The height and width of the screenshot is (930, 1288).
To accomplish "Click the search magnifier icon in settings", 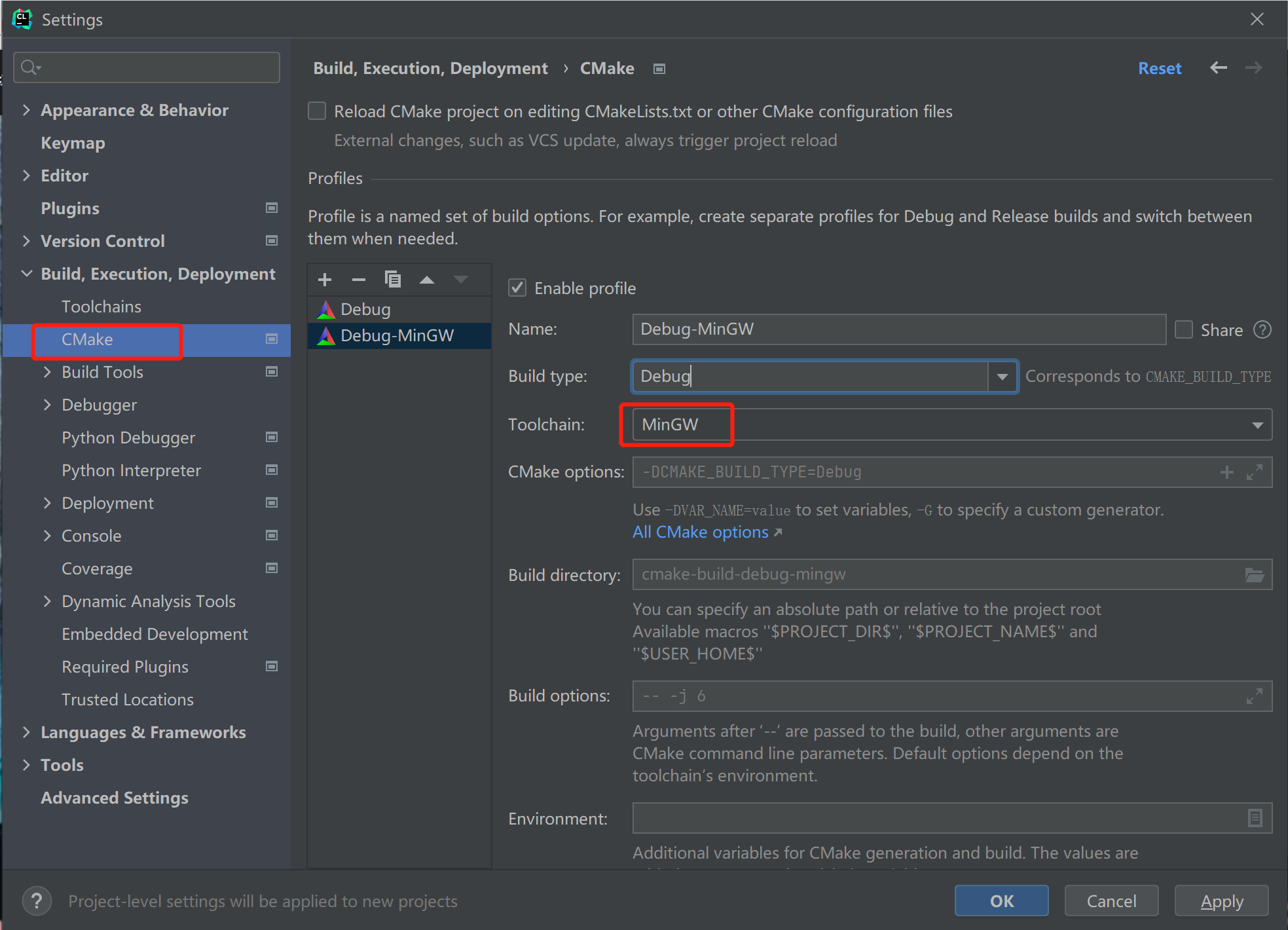I will click(30, 67).
